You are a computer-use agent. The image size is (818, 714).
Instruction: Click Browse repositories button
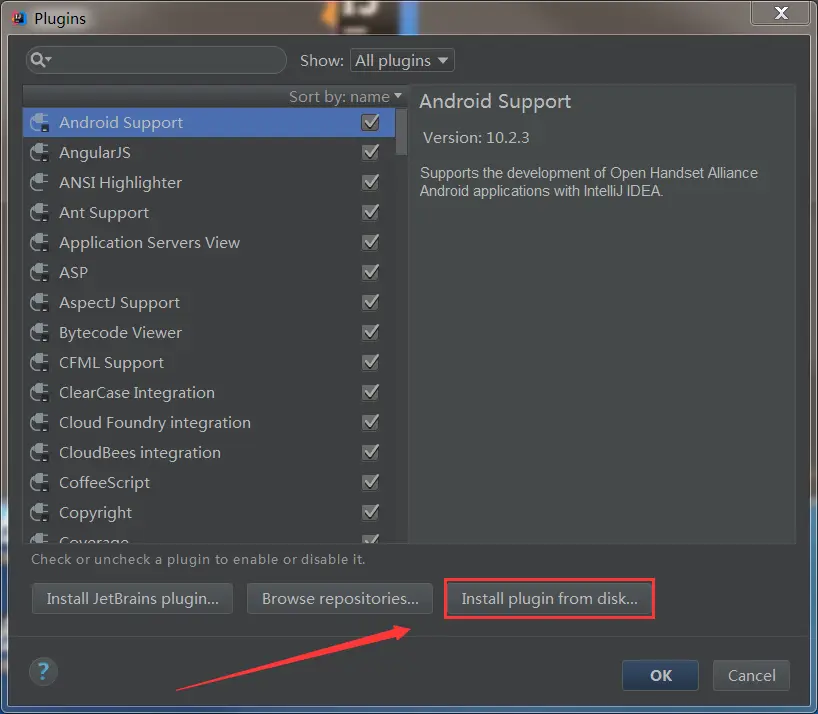340,598
